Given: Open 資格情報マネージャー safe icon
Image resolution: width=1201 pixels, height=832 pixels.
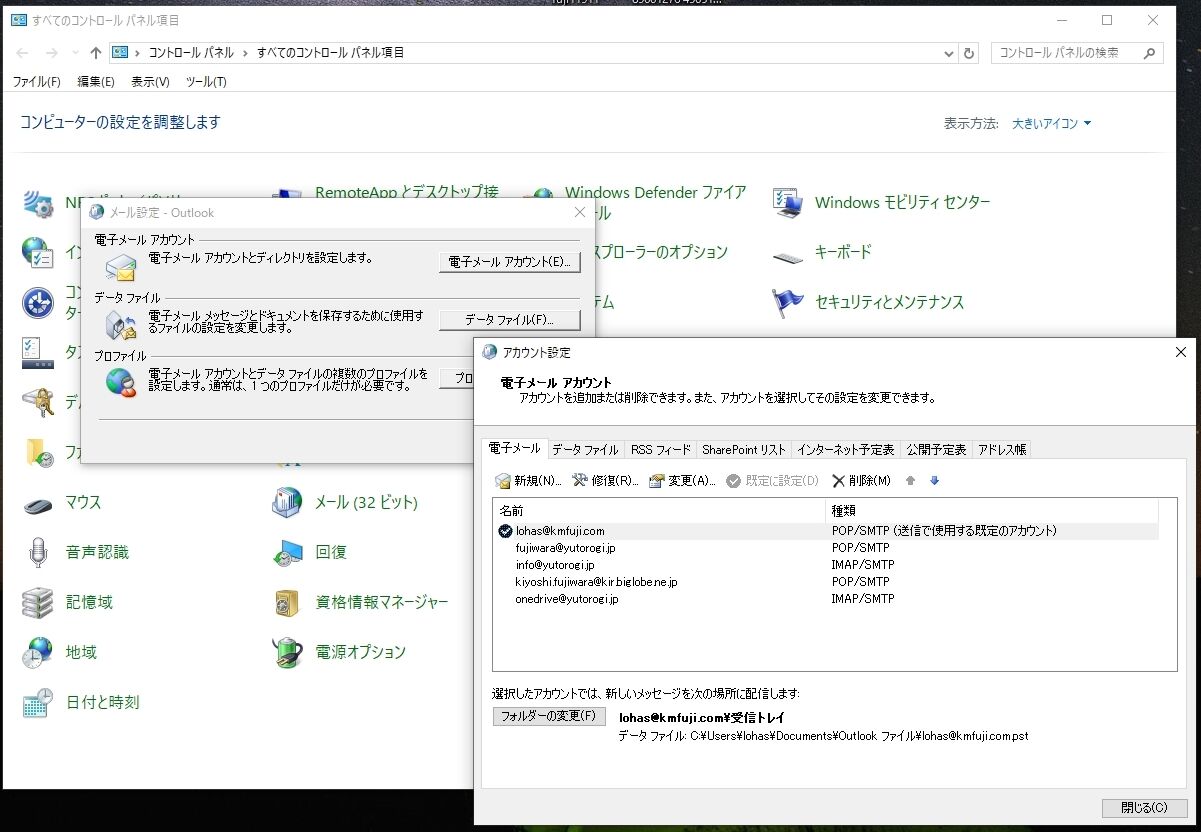Looking at the screenshot, I should click(287, 602).
